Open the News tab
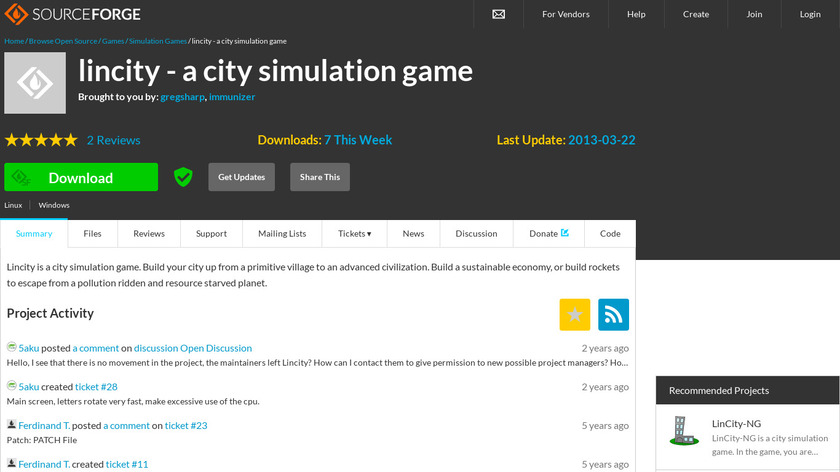840x472 pixels. point(413,234)
